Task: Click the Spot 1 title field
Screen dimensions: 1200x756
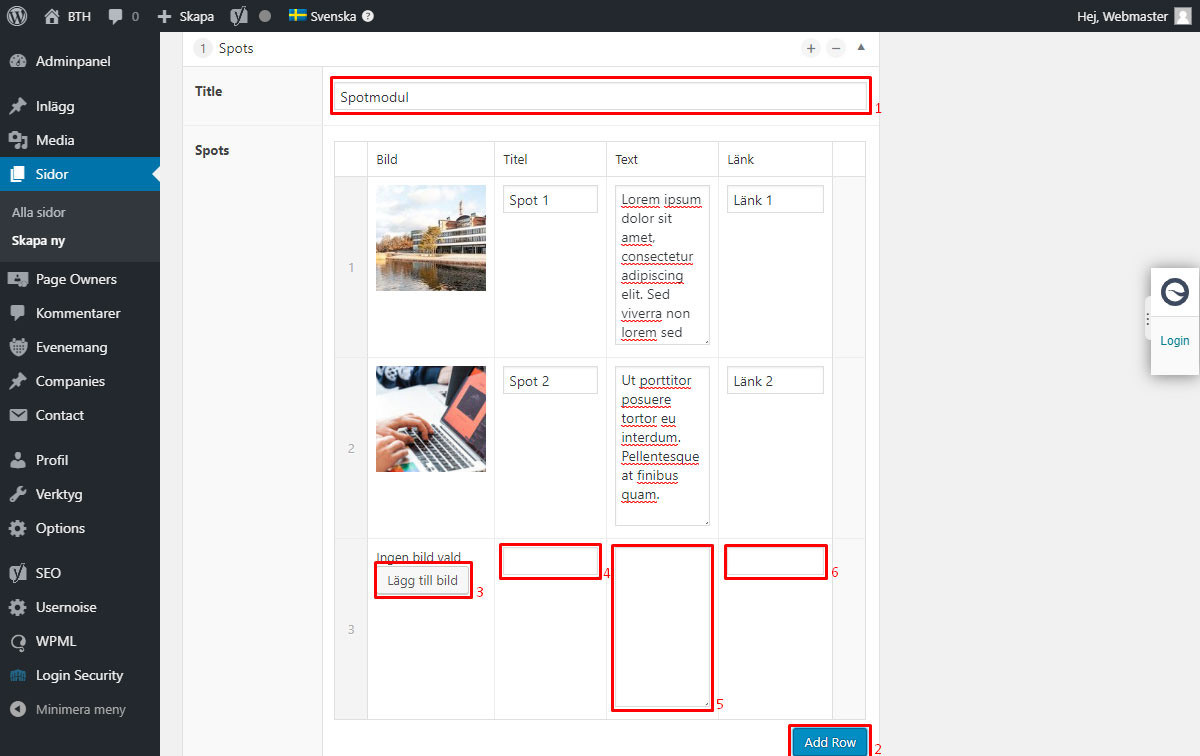Action: coord(550,199)
